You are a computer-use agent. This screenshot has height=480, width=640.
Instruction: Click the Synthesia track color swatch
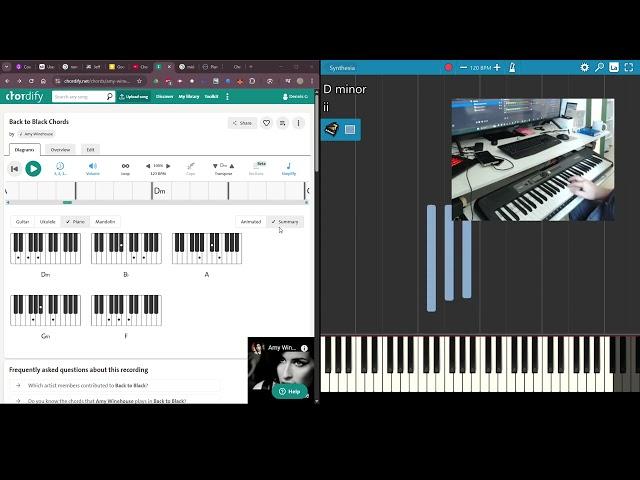point(350,129)
